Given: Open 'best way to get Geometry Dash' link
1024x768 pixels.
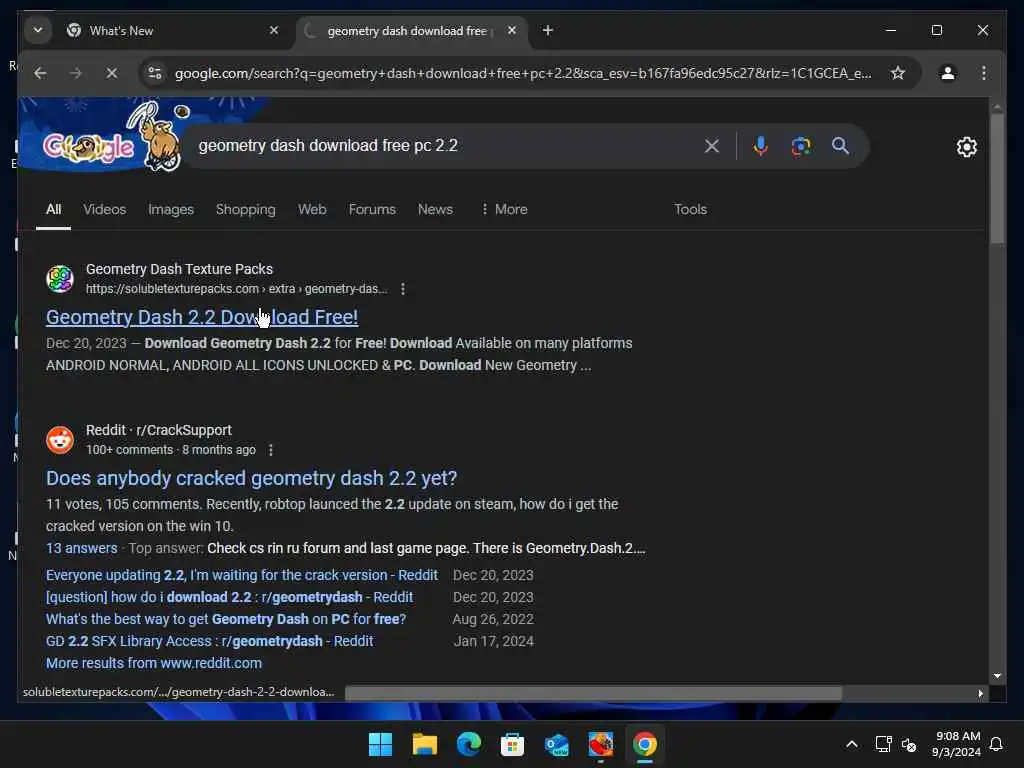Looking at the screenshot, I should [226, 619].
